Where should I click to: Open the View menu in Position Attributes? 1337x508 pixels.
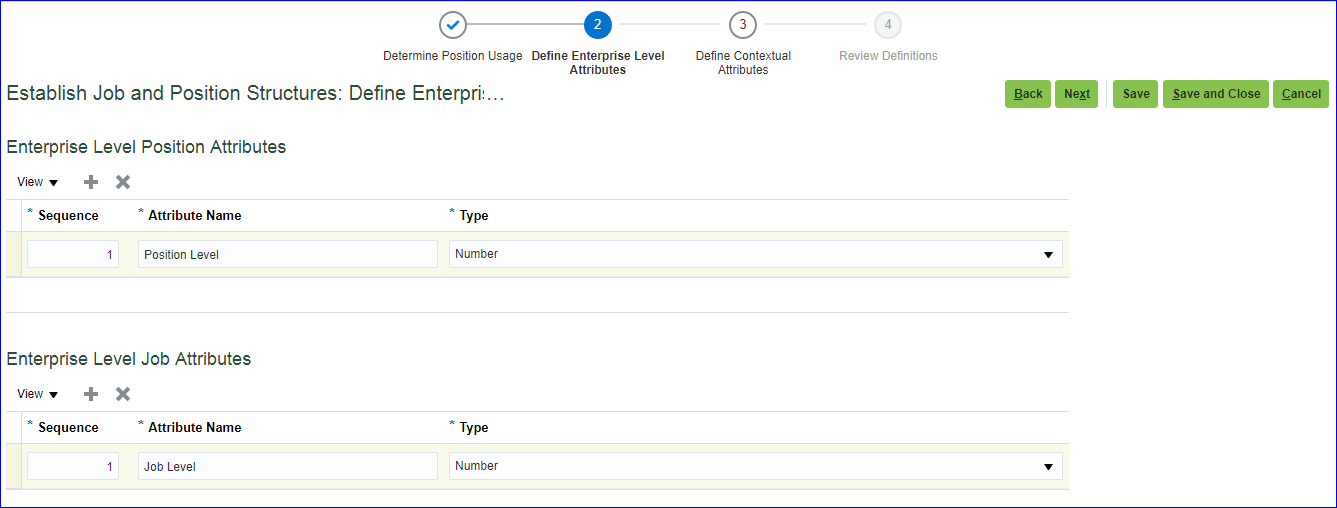click(37, 182)
